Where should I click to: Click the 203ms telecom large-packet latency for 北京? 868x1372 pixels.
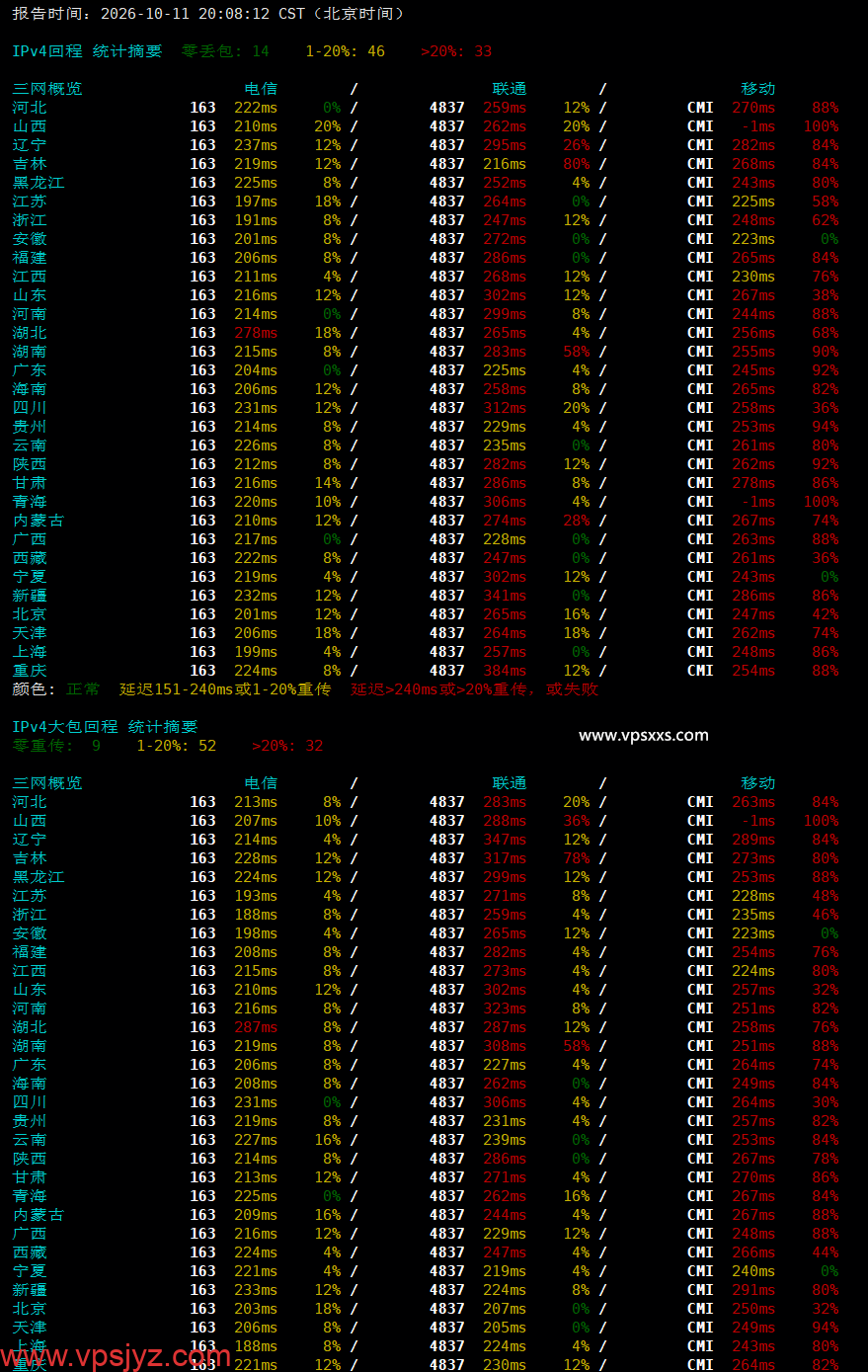click(256, 1309)
